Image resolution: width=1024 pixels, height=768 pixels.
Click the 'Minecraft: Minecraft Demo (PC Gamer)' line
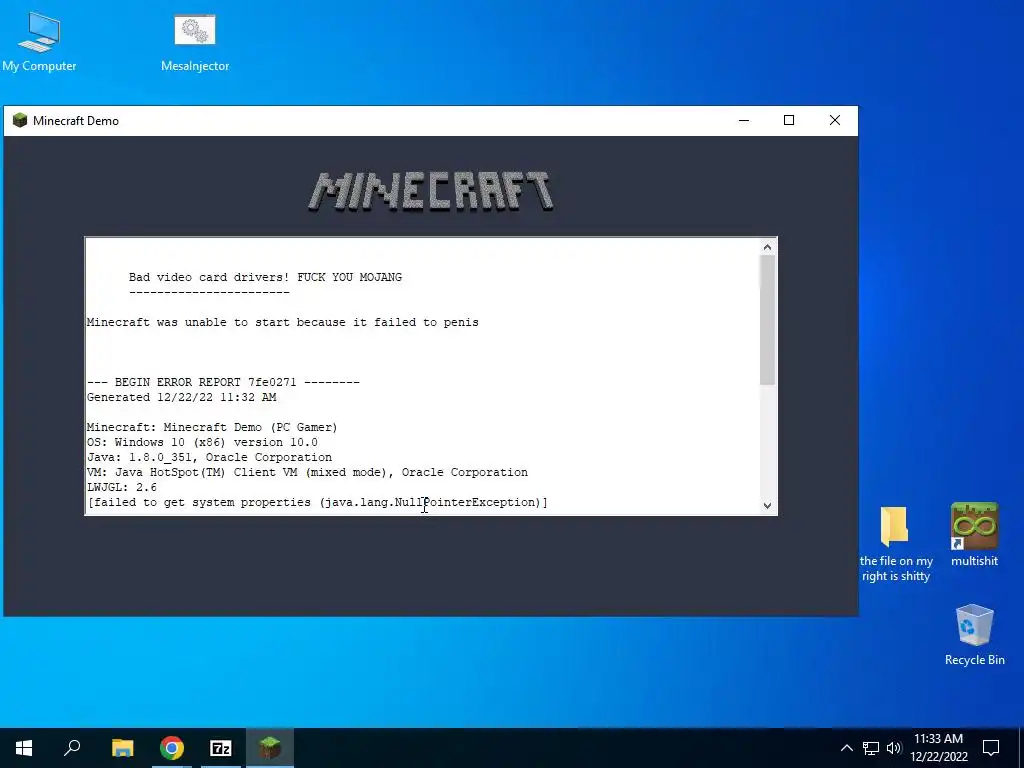pos(212,427)
